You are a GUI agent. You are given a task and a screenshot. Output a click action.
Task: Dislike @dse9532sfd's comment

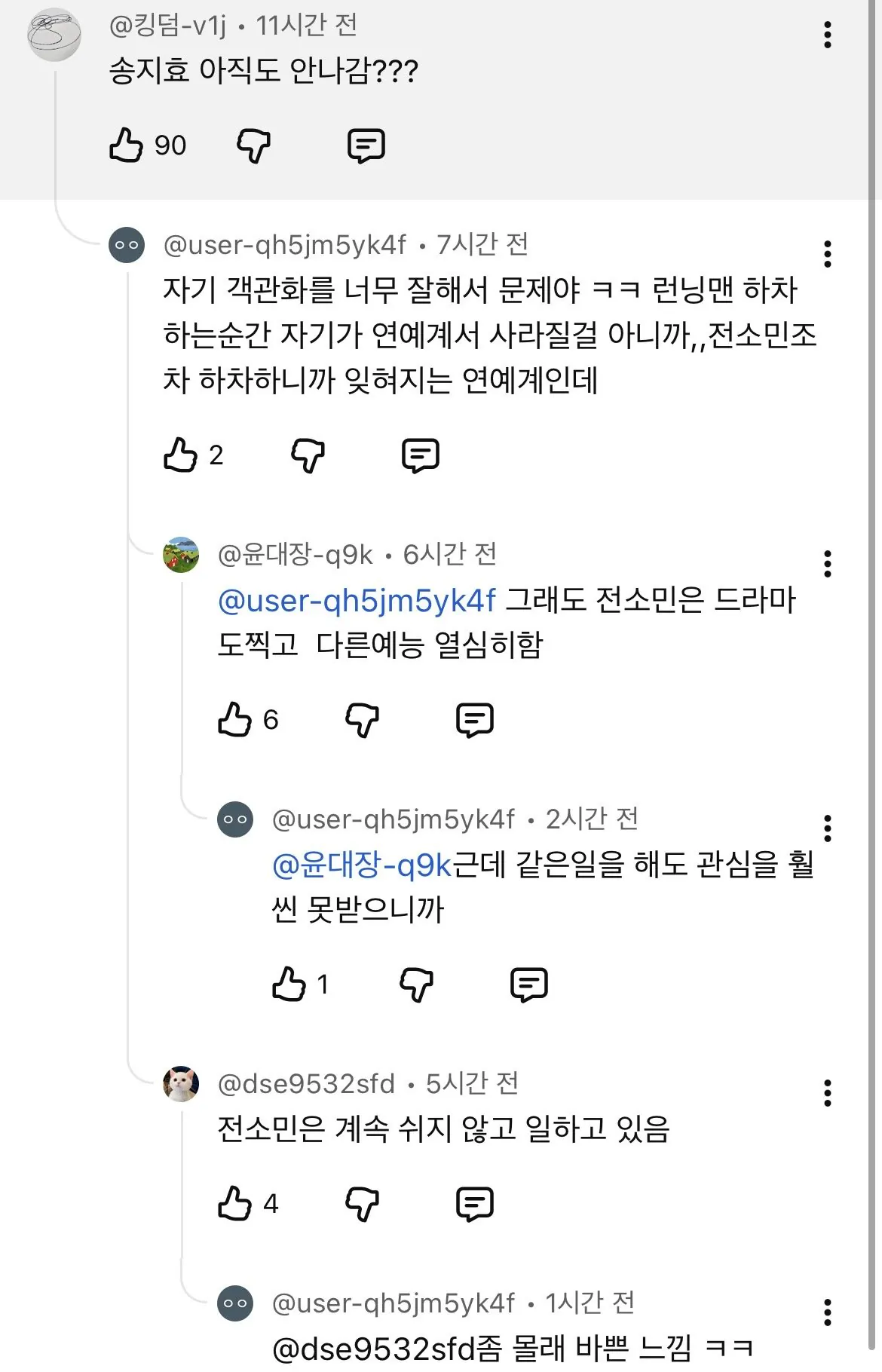click(362, 1204)
